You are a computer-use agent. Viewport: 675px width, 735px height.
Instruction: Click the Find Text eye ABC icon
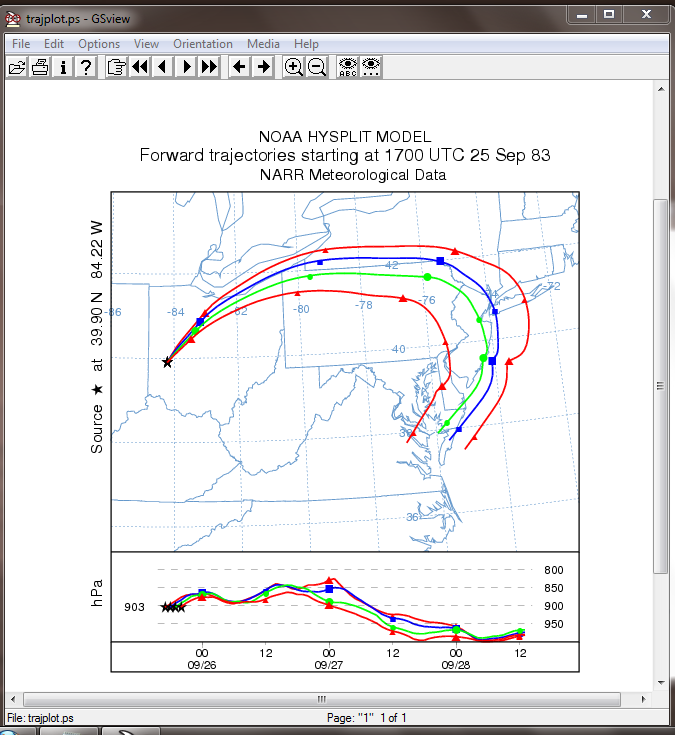[347, 67]
